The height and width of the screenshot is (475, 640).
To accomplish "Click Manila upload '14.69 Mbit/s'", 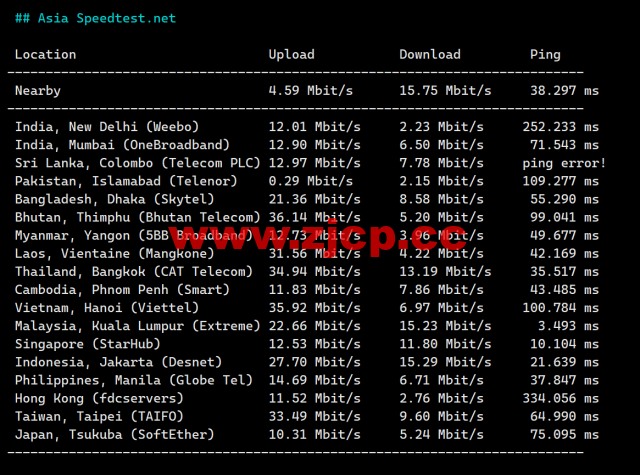I will 315,380.
